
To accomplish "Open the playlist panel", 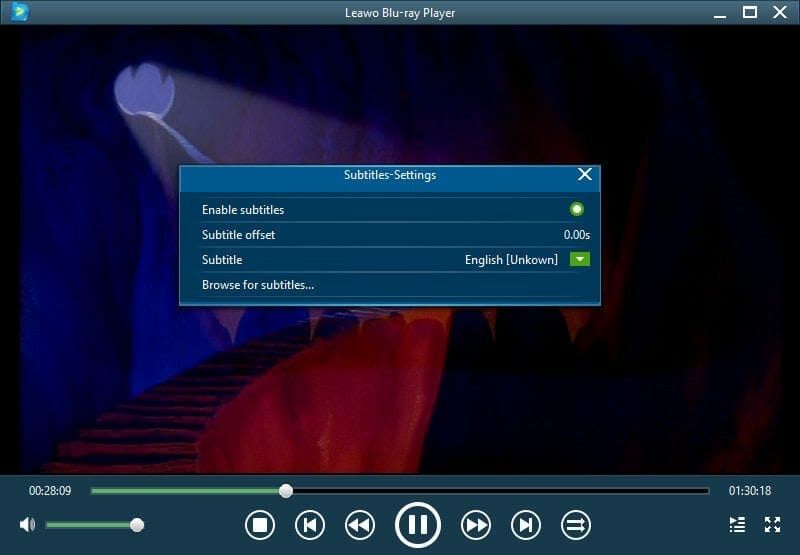I will coord(737,524).
